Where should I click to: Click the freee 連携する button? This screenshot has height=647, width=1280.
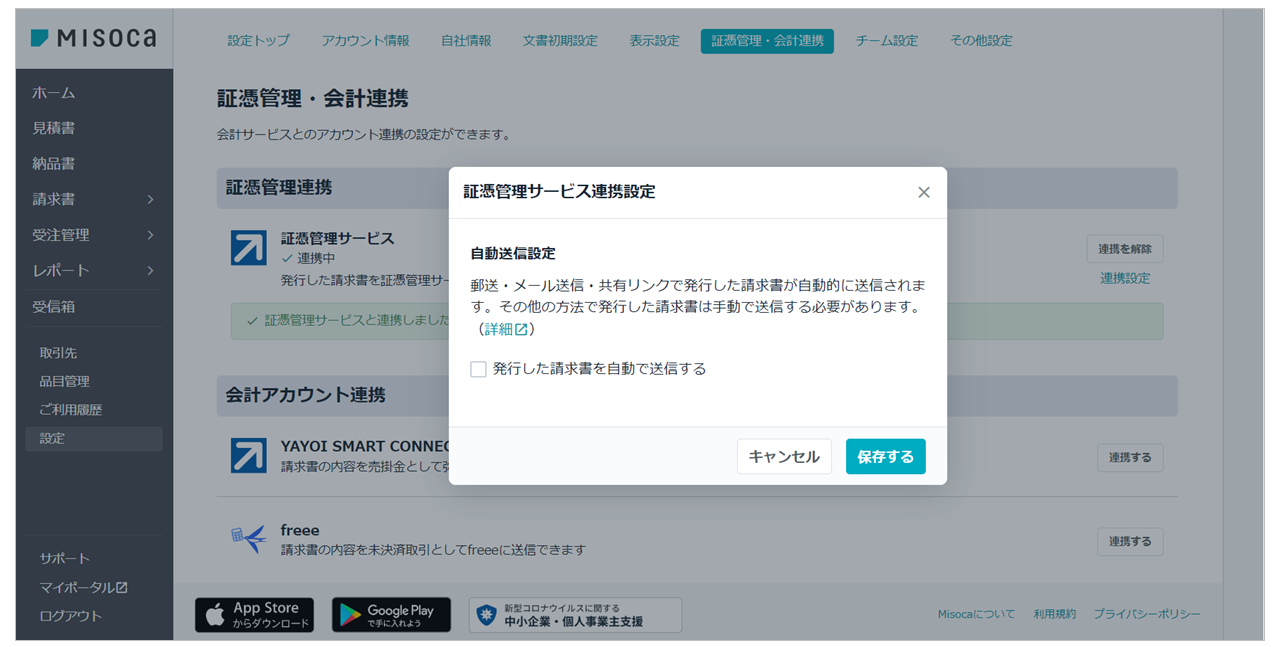click(x=1129, y=541)
